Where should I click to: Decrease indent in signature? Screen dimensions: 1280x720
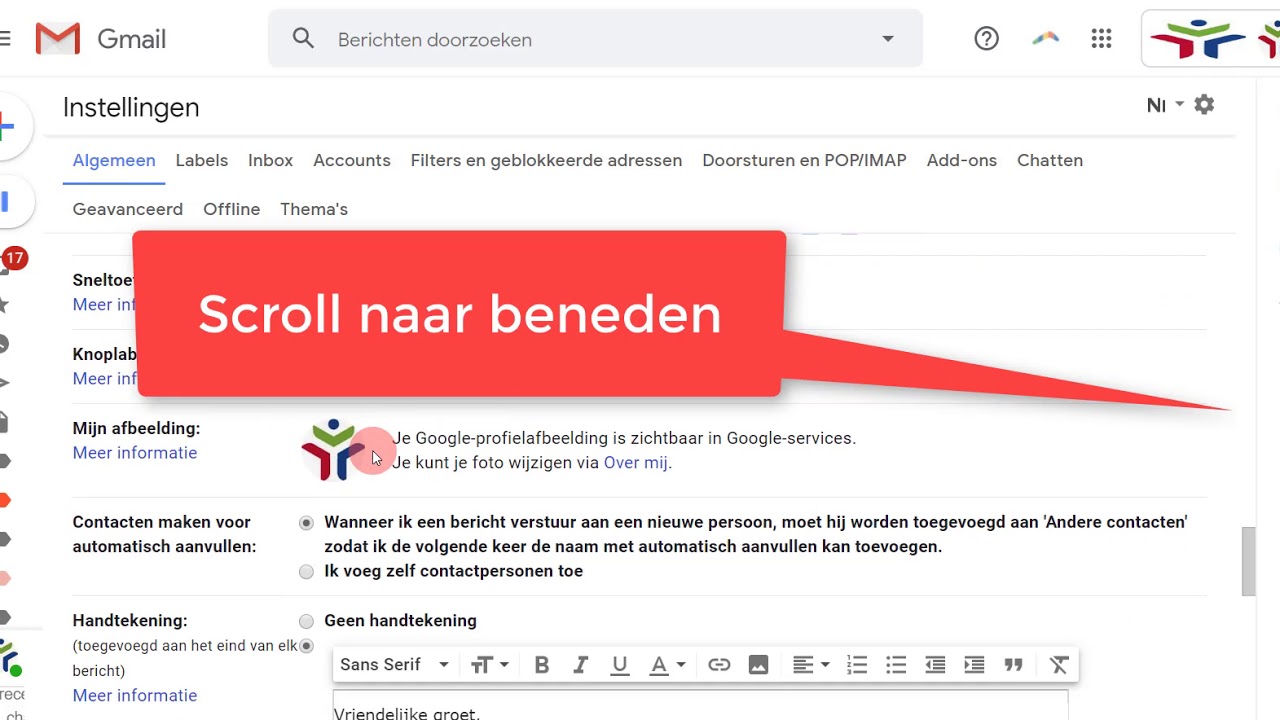(x=935, y=665)
